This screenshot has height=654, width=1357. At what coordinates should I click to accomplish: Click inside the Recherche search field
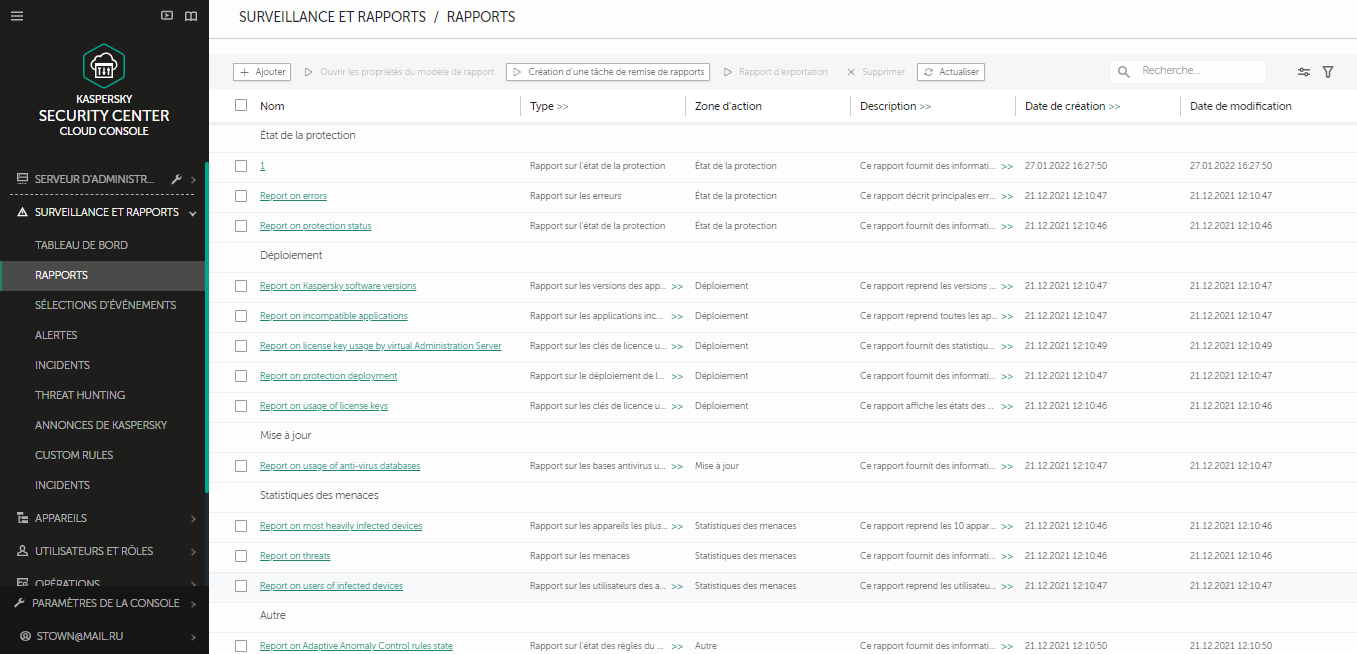tap(1197, 71)
